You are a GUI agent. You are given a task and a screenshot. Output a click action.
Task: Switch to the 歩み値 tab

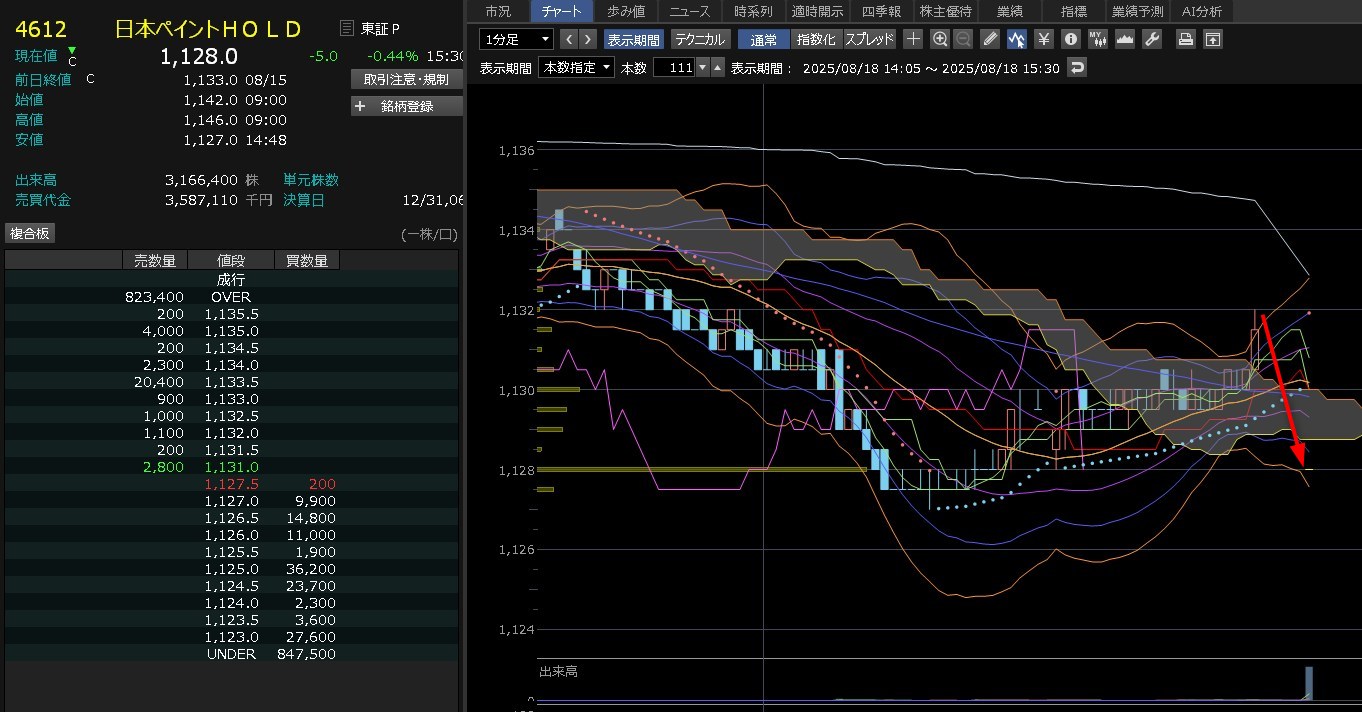tap(626, 11)
